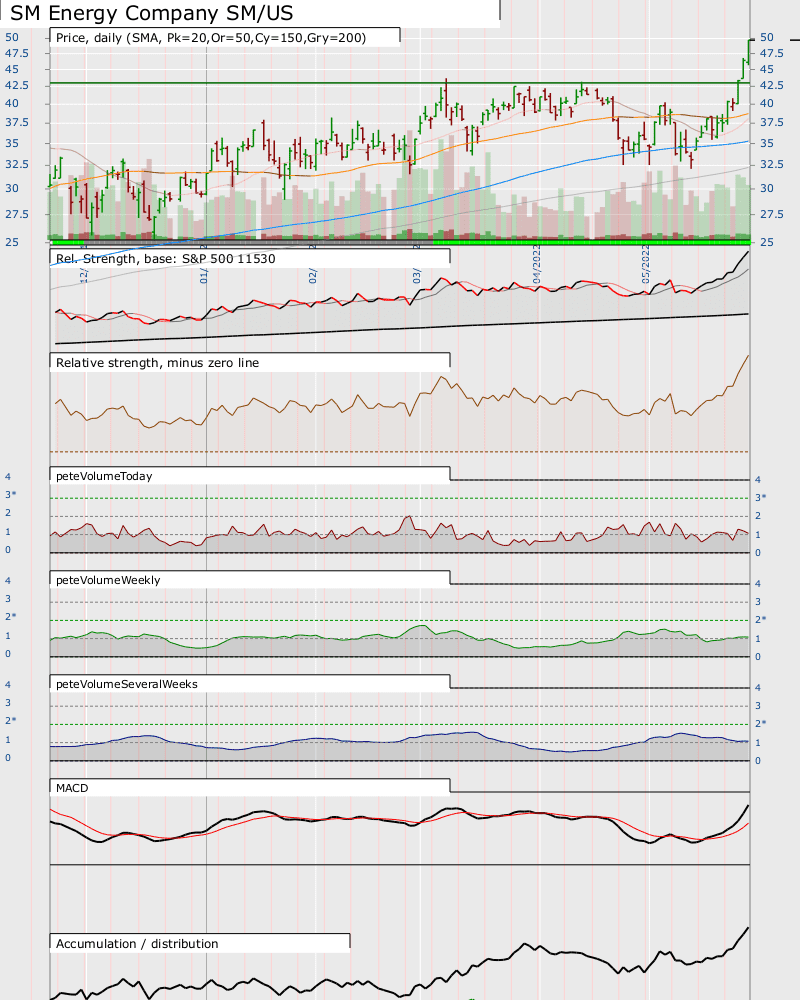This screenshot has width=800, height=1000.
Task: Click the peteVolumeToday panel label
Action: [x=104, y=476]
